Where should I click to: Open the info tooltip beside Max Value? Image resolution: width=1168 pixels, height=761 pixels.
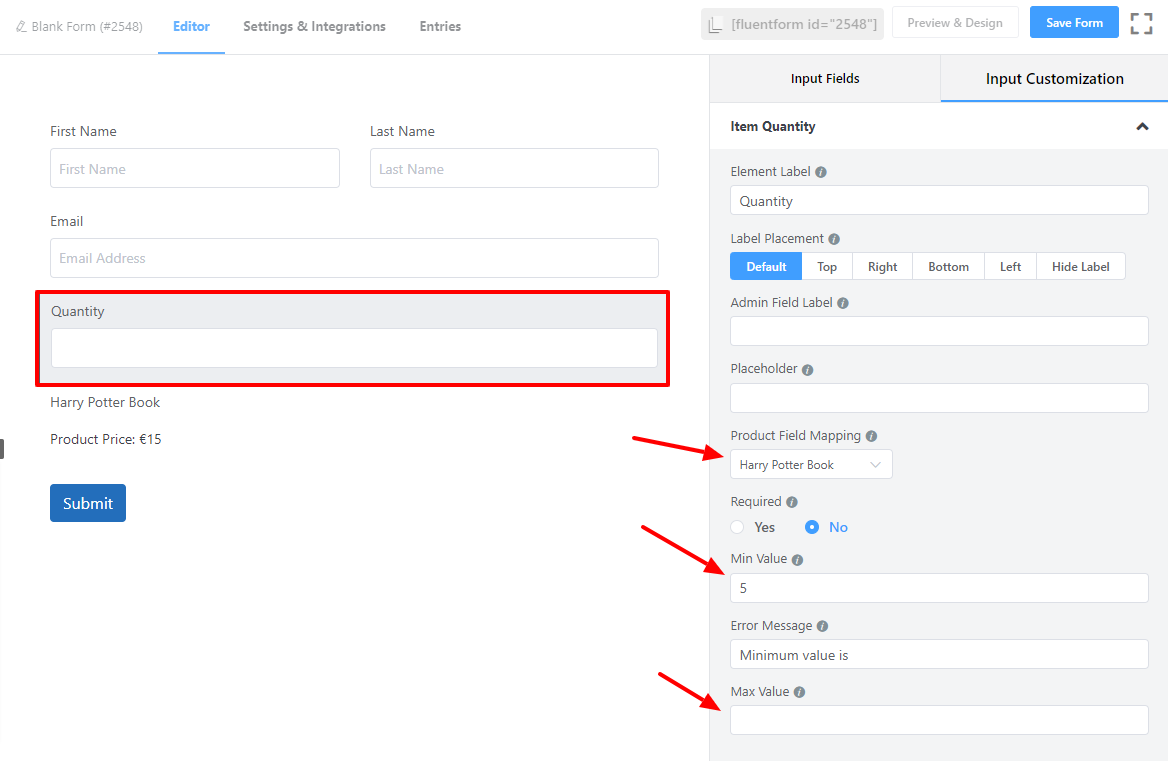tap(799, 691)
